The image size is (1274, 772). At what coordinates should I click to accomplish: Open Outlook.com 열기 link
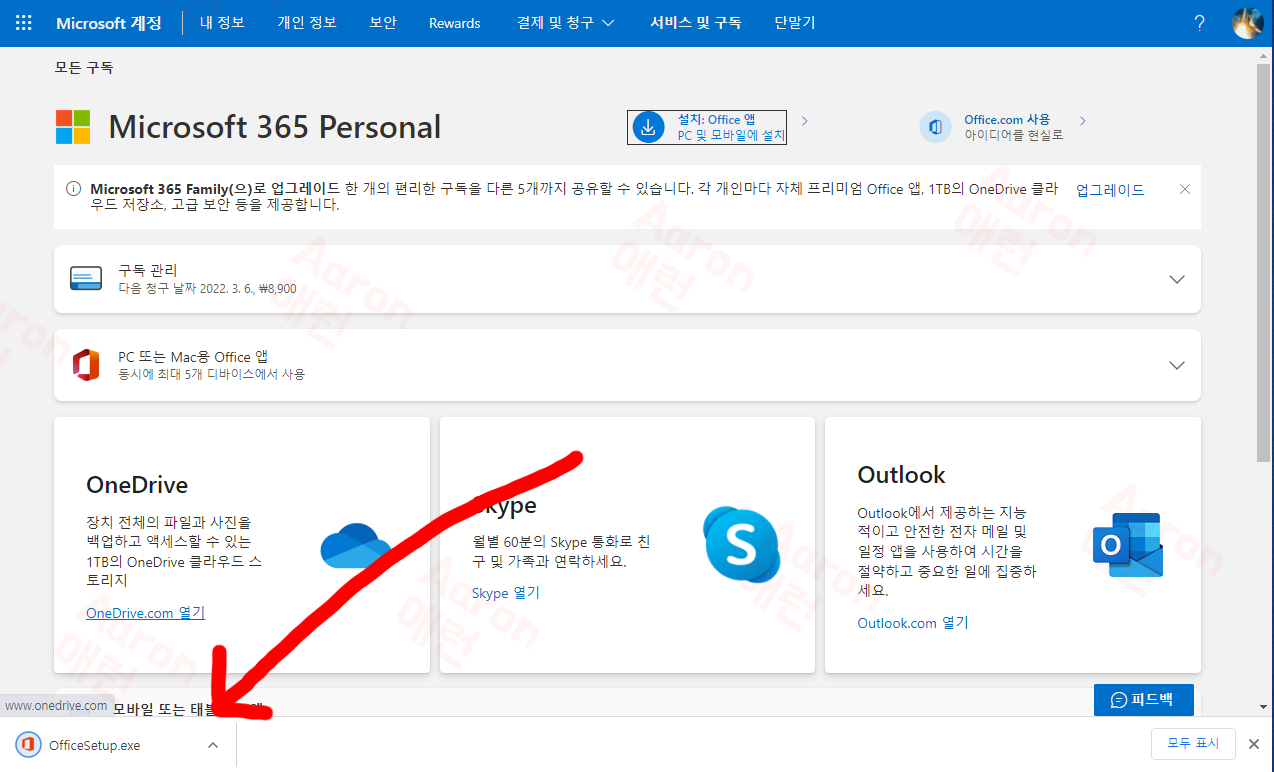tap(913, 623)
